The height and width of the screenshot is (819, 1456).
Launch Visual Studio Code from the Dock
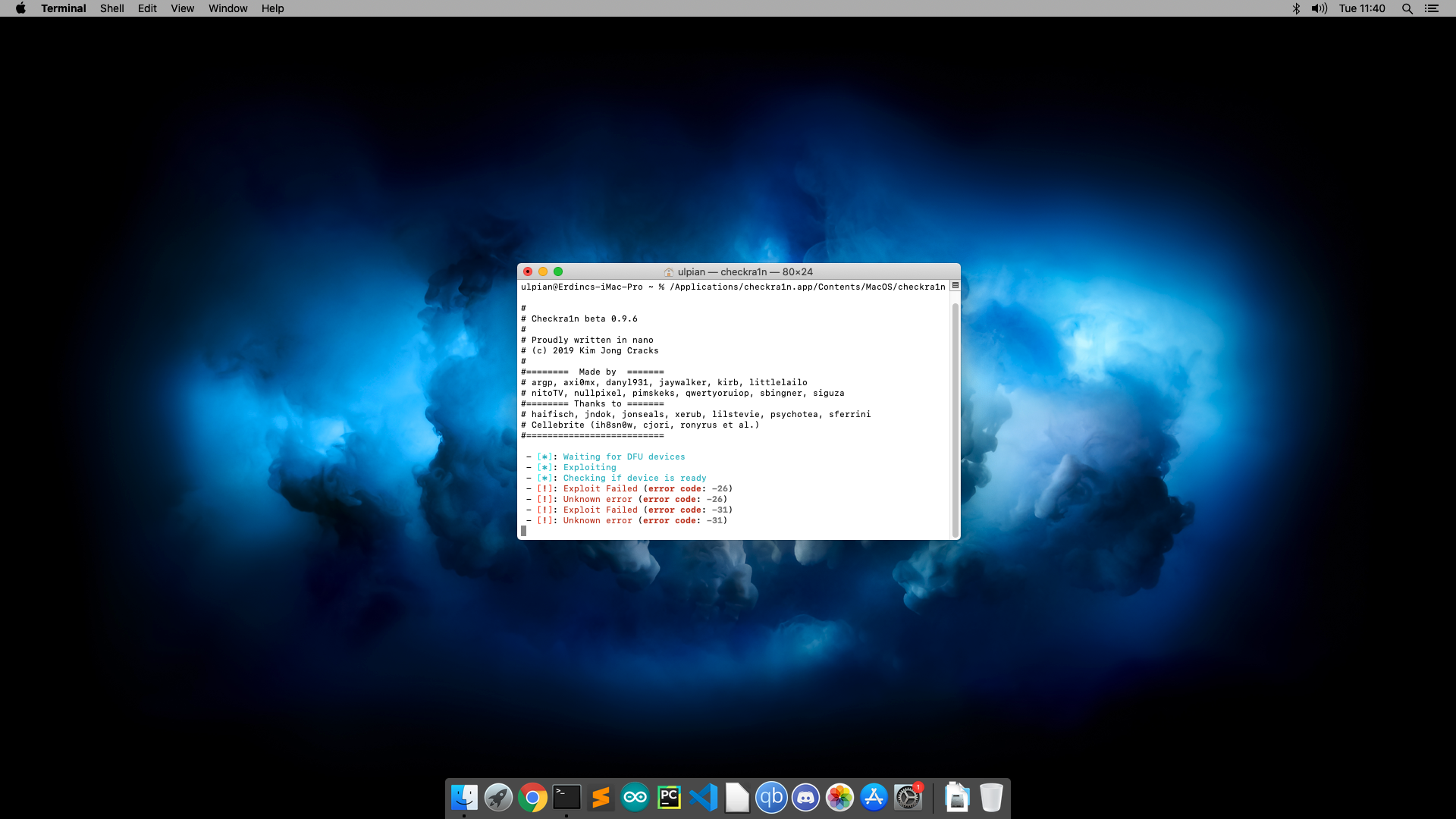pyautogui.click(x=703, y=797)
